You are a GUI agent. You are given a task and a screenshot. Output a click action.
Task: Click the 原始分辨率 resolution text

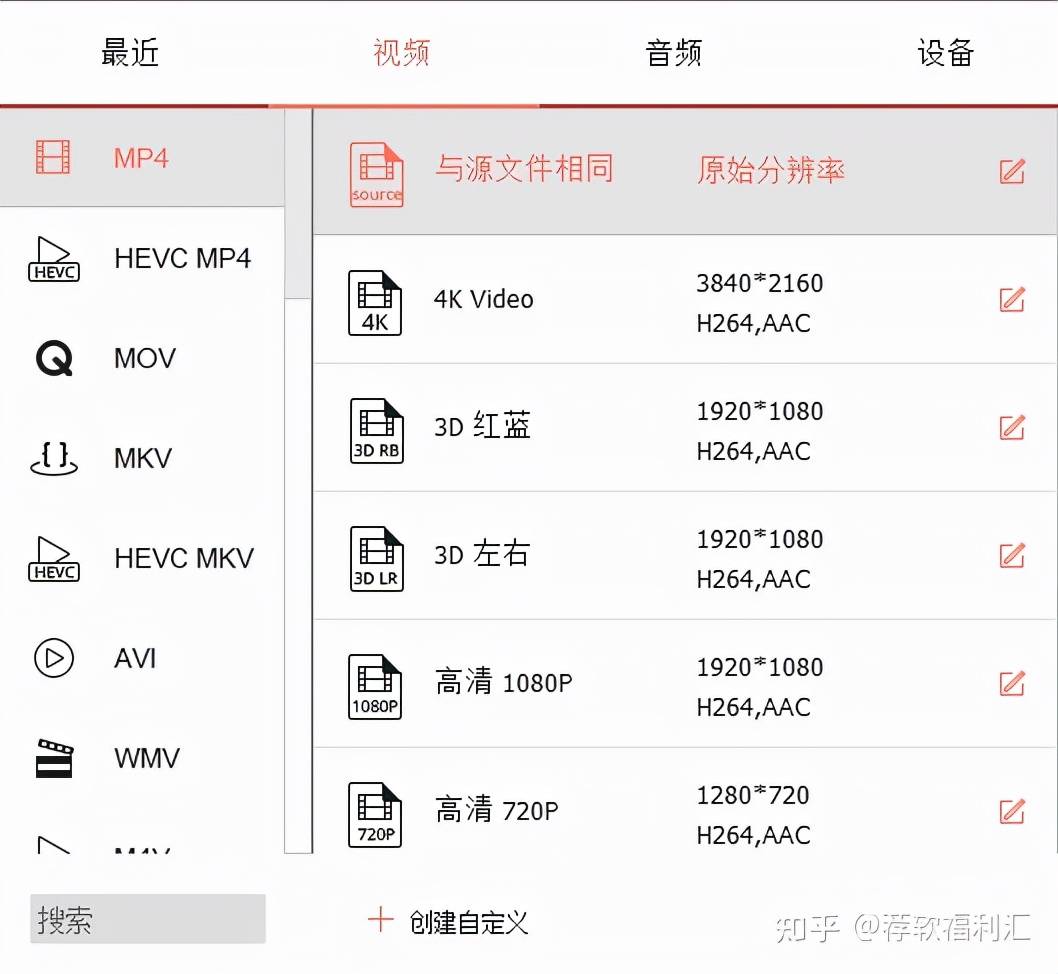coord(771,169)
